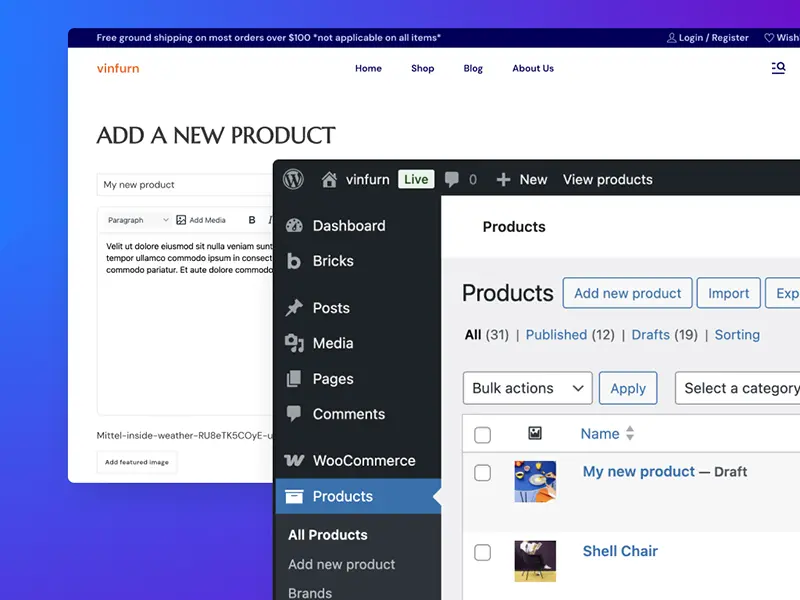The height and width of the screenshot is (600, 800).
Task: Click the Import button
Action: [x=728, y=293]
